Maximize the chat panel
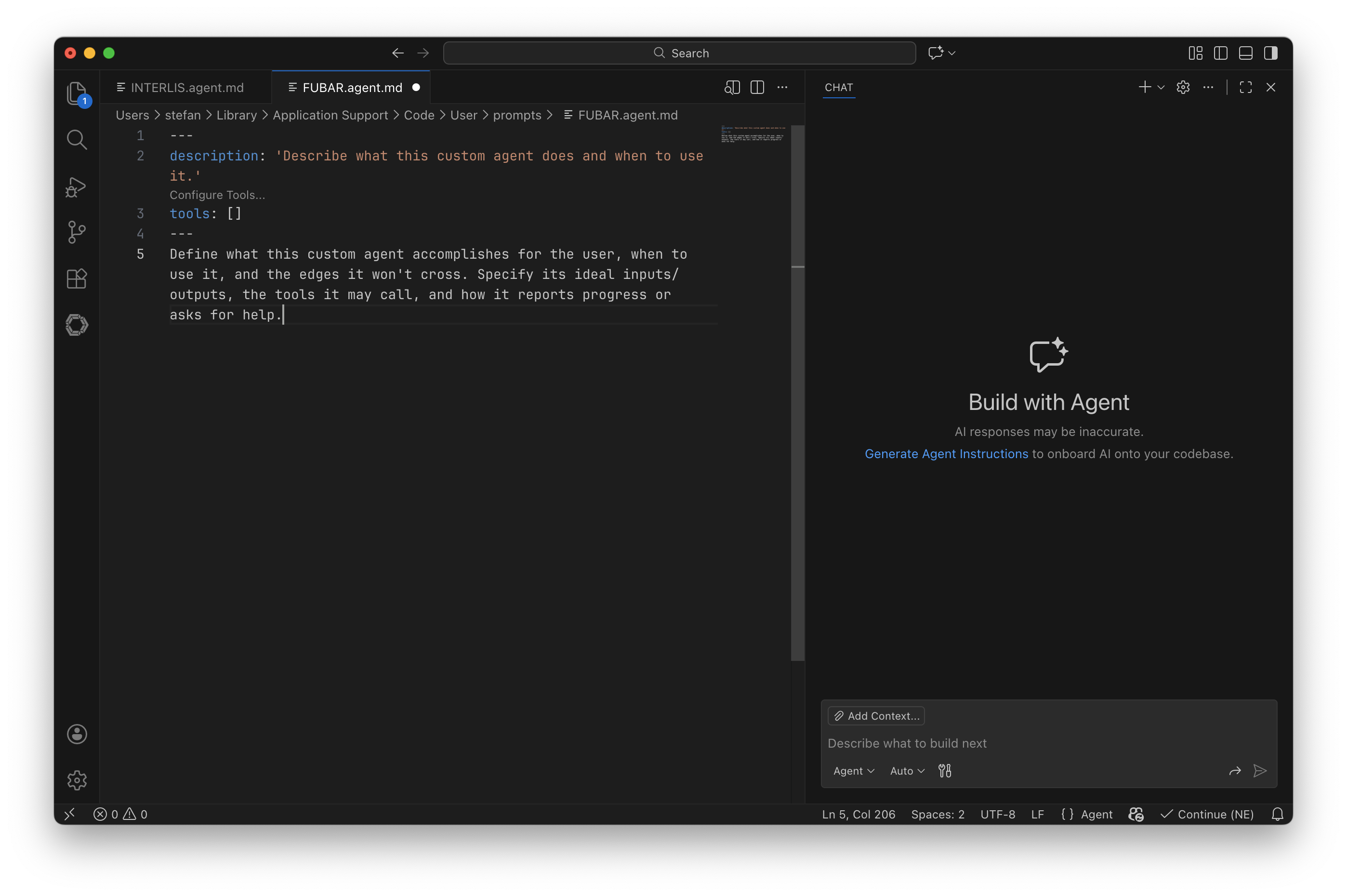Screen dimensions: 1347x896 [x=1246, y=87]
